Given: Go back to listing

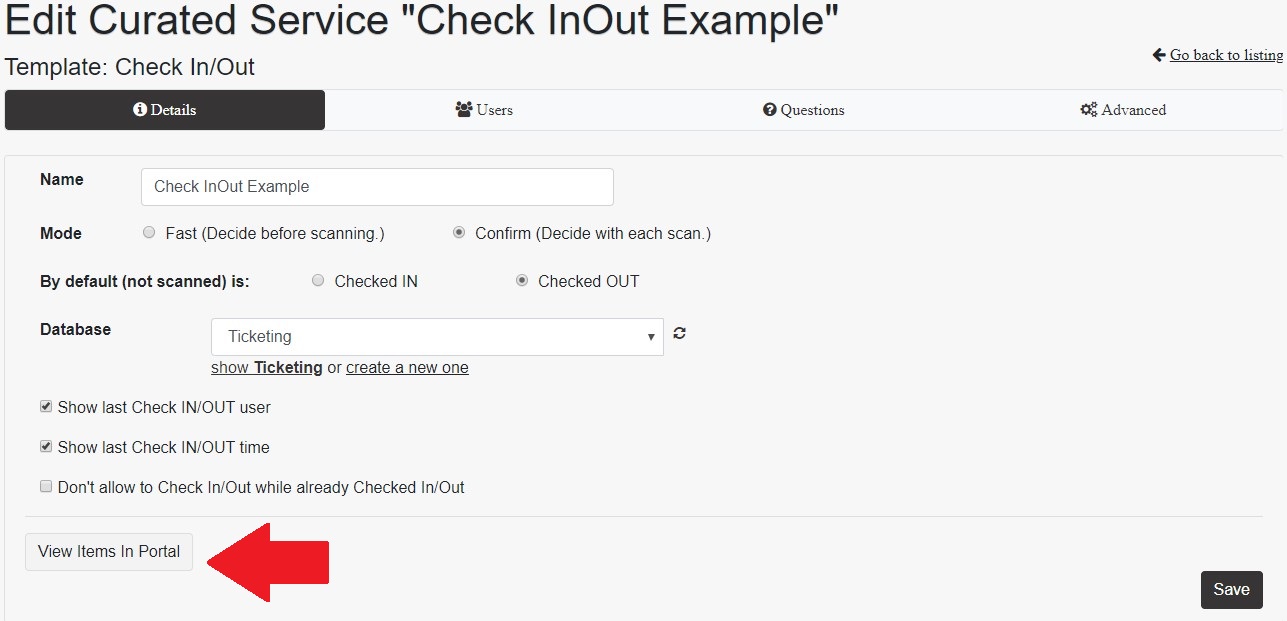Looking at the screenshot, I should (x=1226, y=55).
